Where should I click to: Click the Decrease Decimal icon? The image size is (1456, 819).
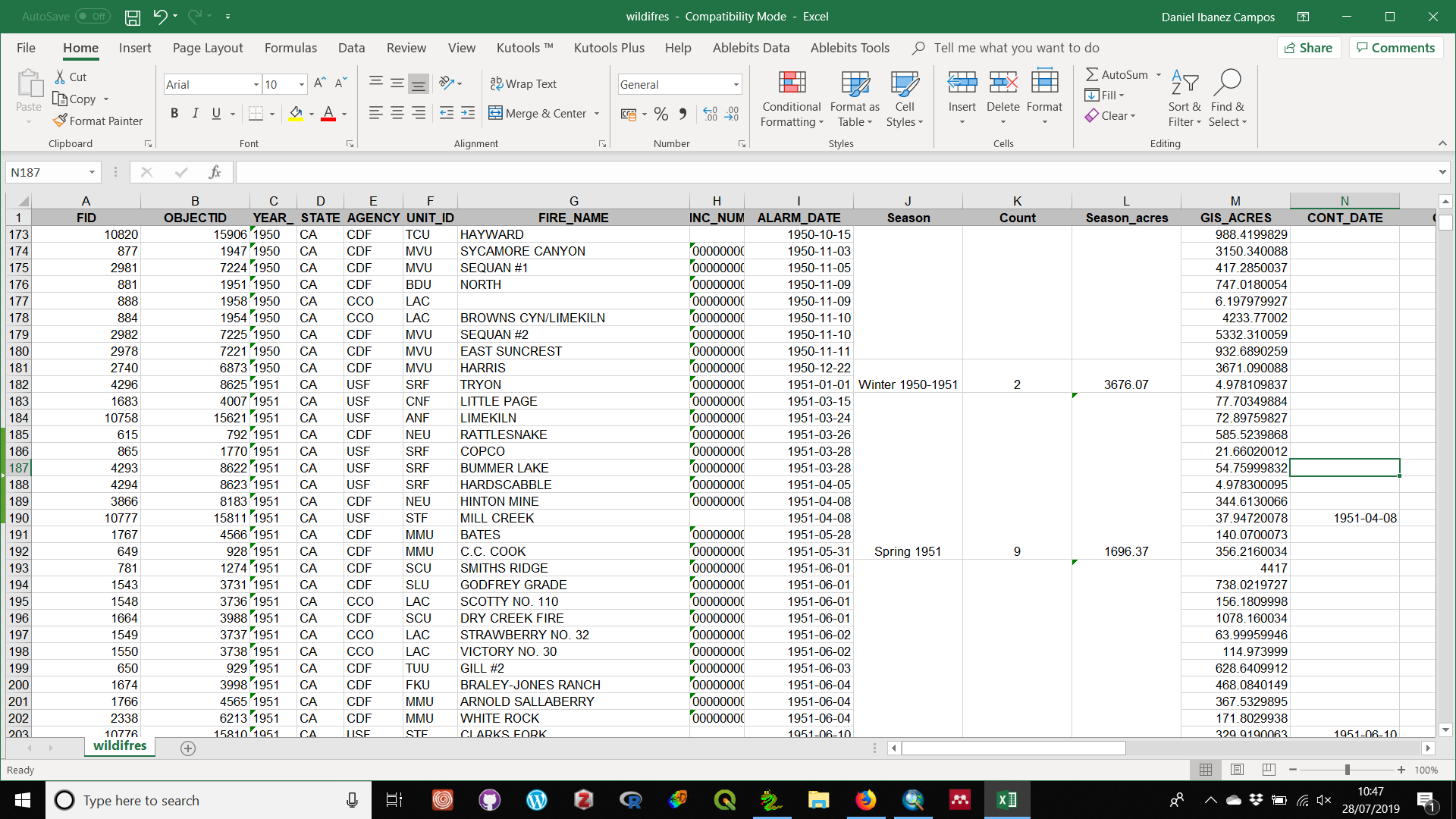(732, 114)
